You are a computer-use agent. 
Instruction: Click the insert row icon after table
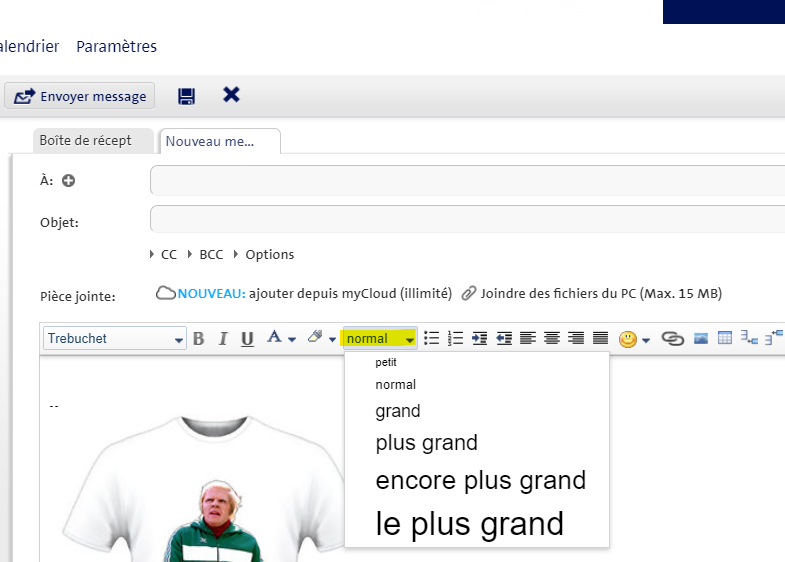coord(749,338)
